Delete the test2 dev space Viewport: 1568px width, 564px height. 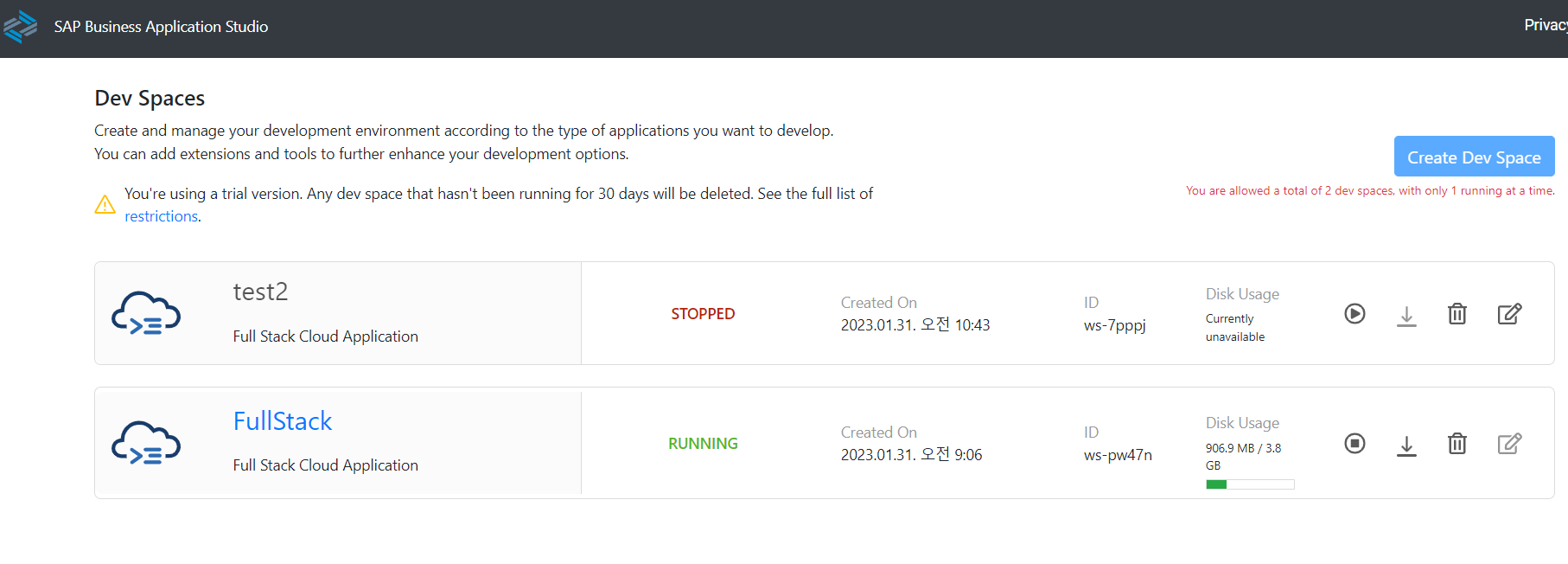coord(1457,314)
